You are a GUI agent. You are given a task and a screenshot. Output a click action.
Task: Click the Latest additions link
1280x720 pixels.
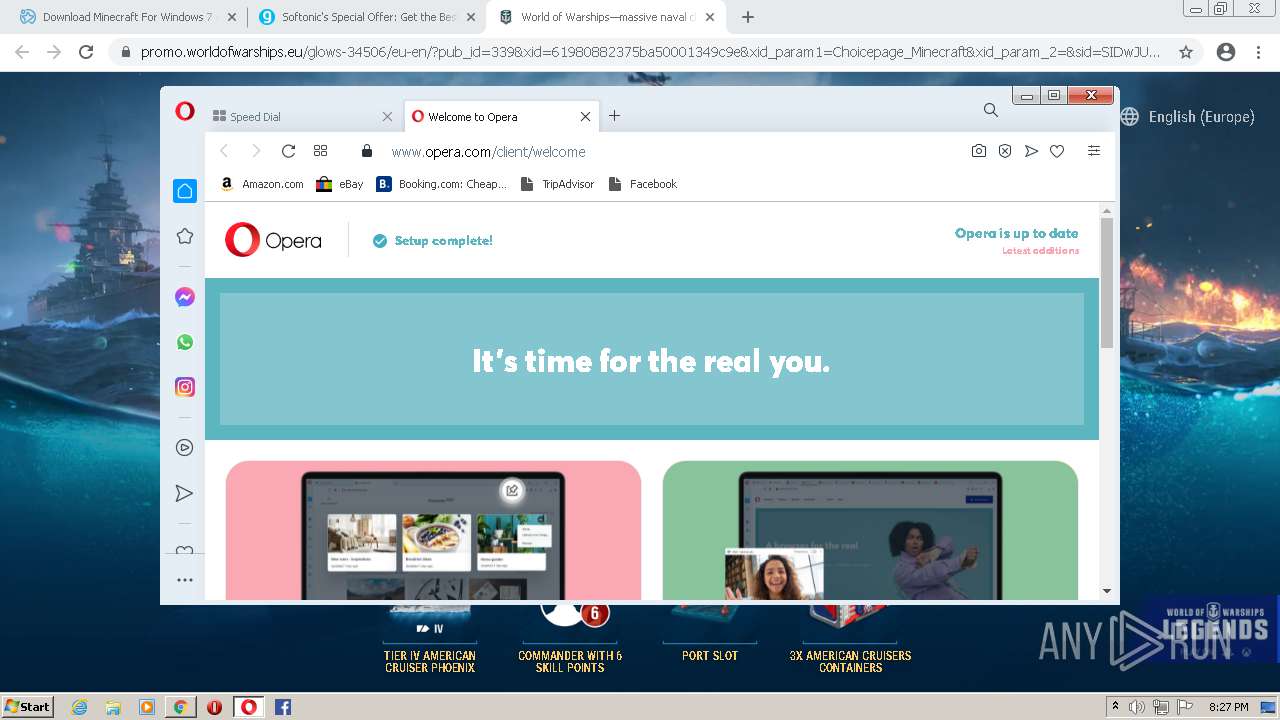click(1040, 251)
